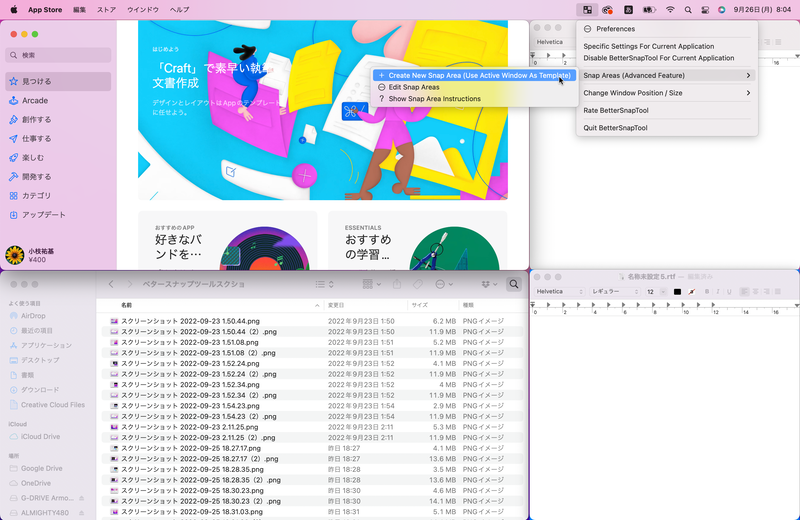800x520 pixels.
Task: Open the battery status icon
Action: [x=649, y=10]
